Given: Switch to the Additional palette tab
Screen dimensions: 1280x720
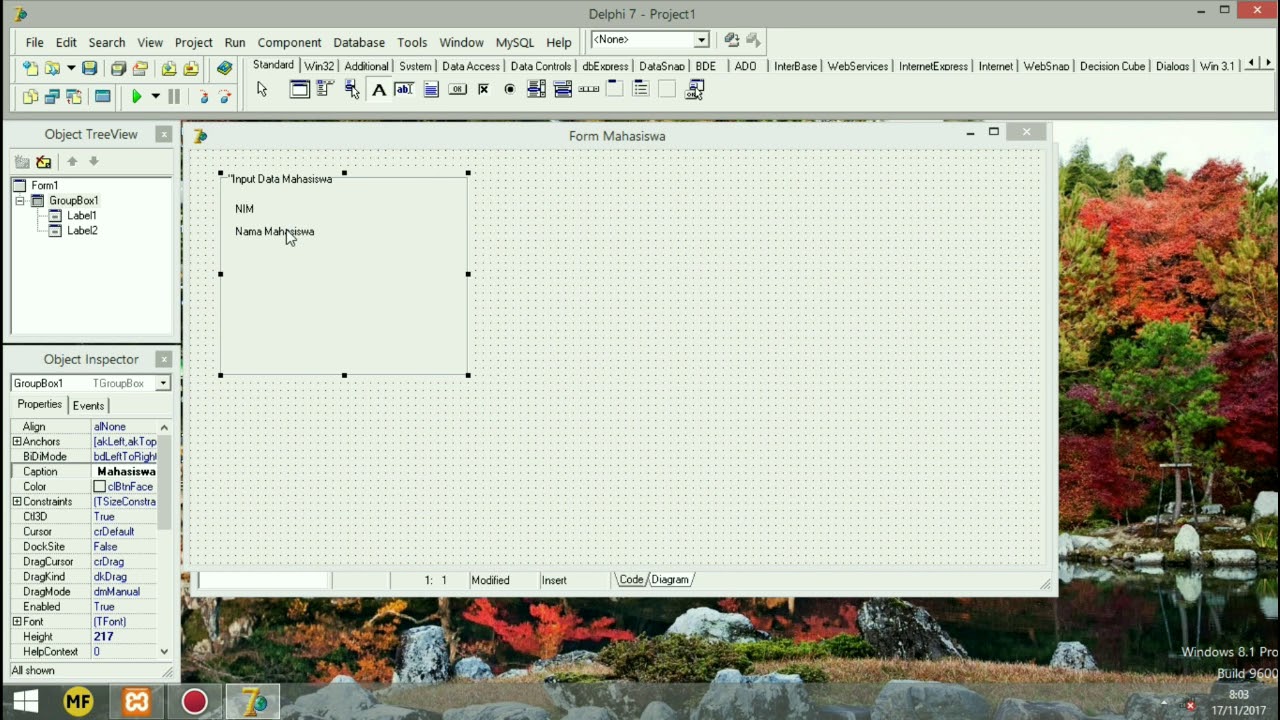Looking at the screenshot, I should (366, 66).
